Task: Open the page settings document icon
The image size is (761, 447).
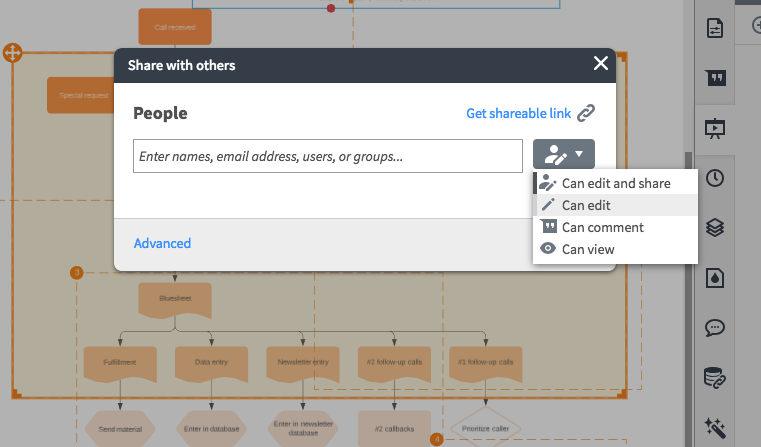Action: 714,28
